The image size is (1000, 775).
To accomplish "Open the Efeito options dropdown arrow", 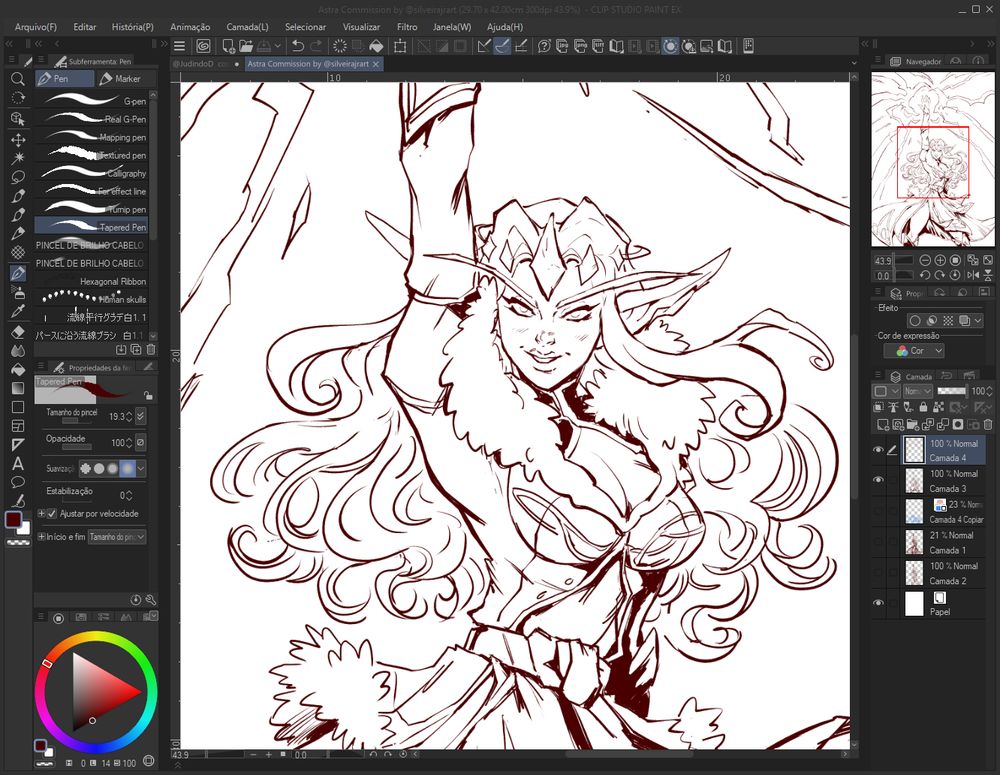I will coord(978,321).
